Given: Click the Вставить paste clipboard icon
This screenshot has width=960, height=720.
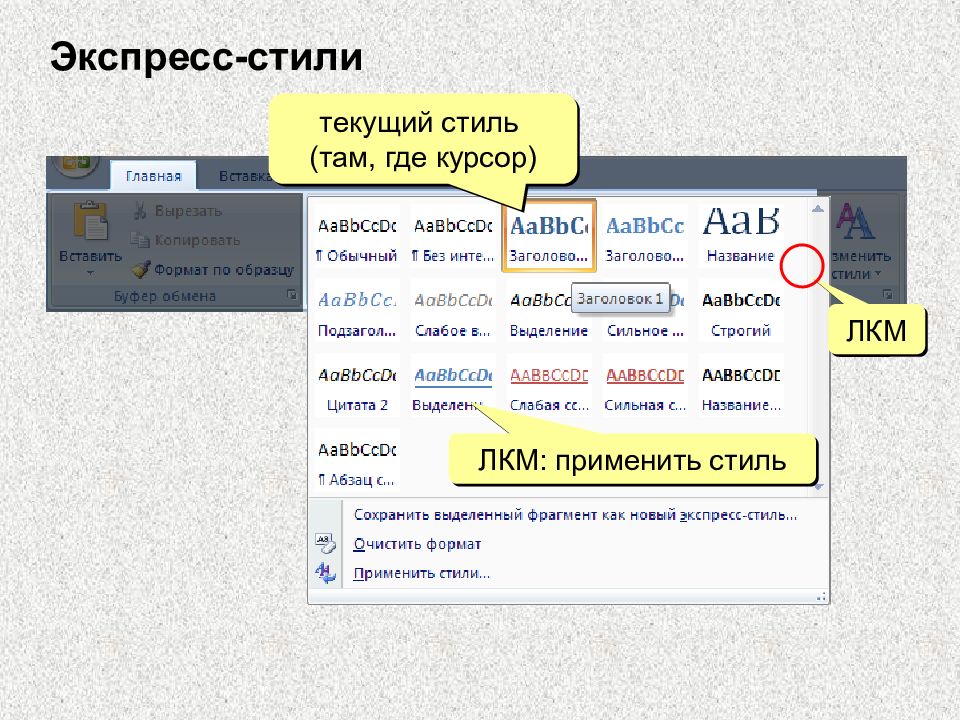Looking at the screenshot, I should (x=91, y=220).
